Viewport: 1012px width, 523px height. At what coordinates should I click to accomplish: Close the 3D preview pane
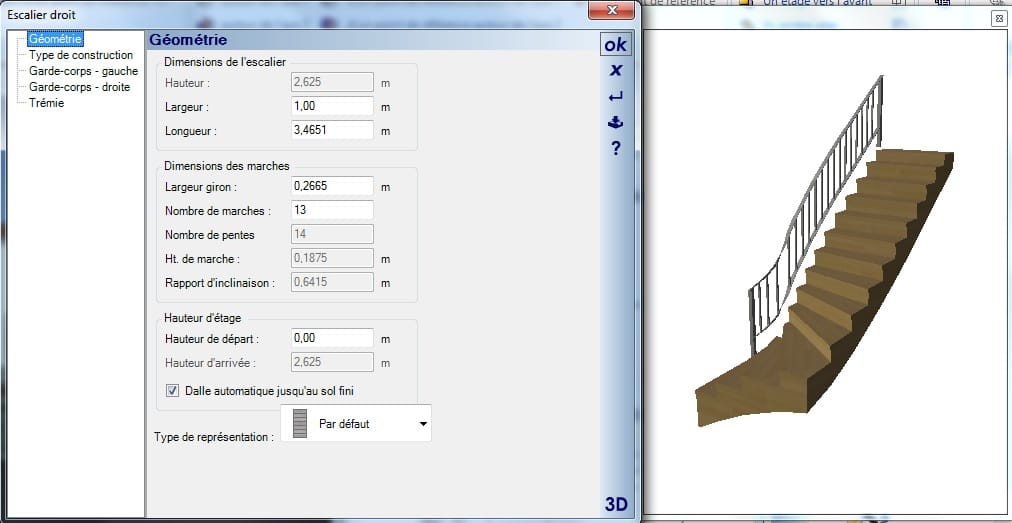tap(997, 19)
